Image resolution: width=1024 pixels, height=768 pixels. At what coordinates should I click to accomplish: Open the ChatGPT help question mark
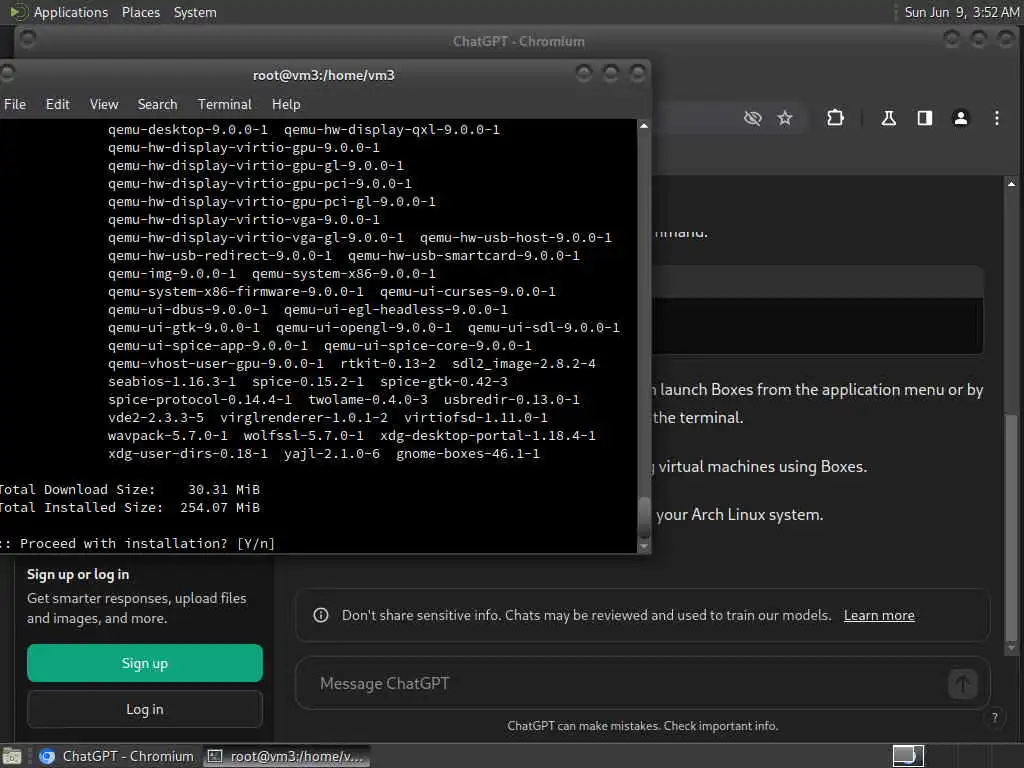pos(995,717)
